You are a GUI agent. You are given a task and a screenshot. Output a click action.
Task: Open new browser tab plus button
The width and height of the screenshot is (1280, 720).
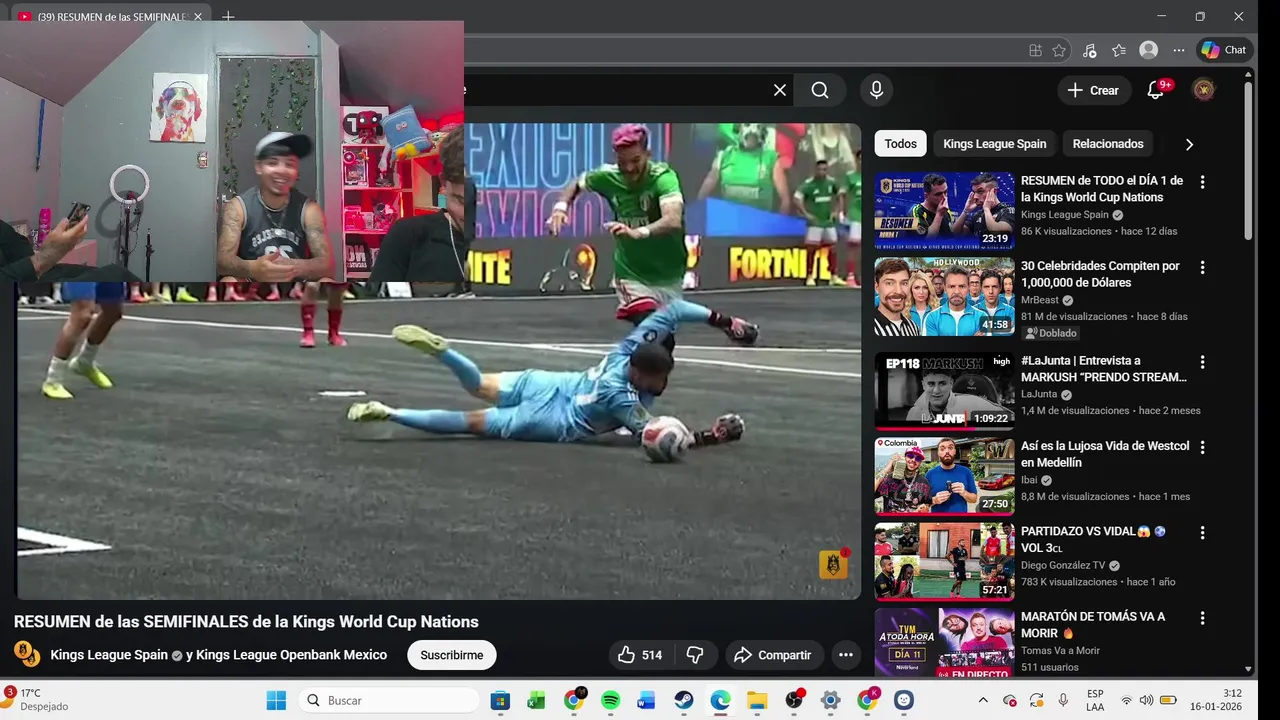tap(228, 17)
